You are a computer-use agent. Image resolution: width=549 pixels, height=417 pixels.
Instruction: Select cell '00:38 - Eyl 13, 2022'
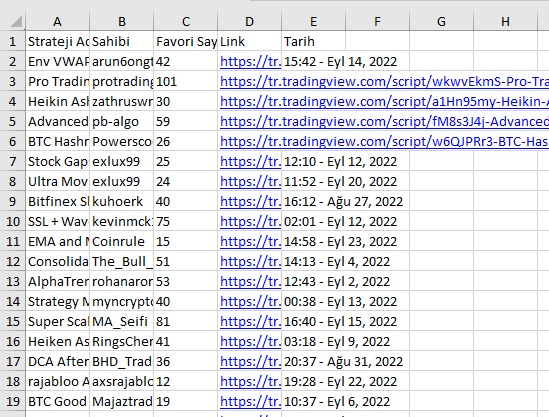340,301
